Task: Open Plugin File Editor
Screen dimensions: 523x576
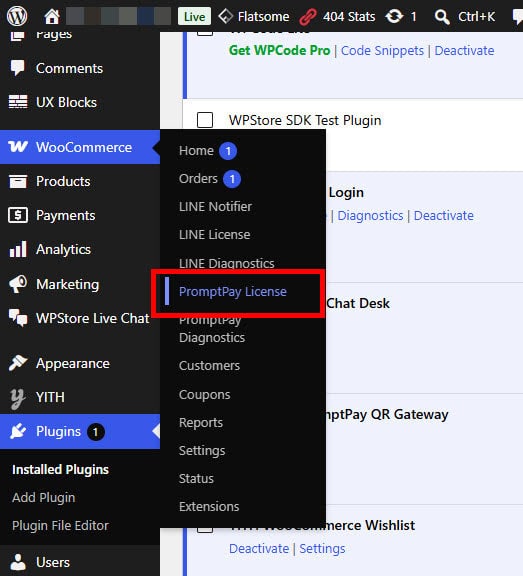Action: 60,525
